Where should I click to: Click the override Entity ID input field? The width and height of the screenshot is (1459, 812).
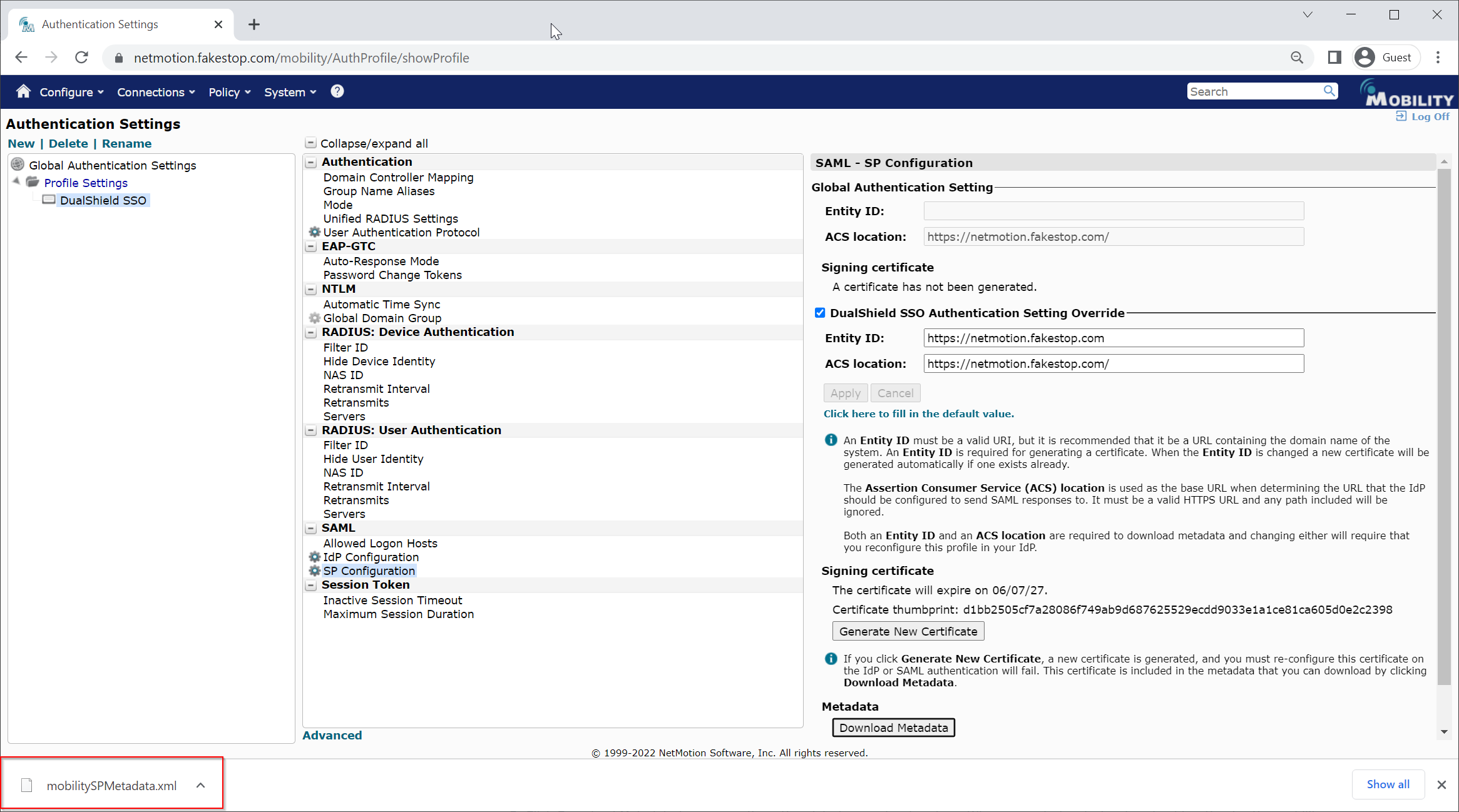[1113, 338]
